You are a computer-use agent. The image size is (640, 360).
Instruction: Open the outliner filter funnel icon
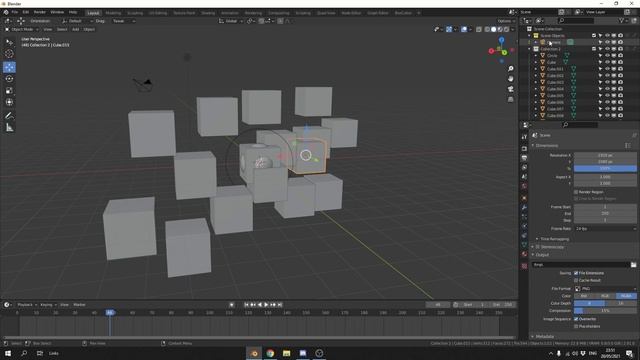click(622, 20)
